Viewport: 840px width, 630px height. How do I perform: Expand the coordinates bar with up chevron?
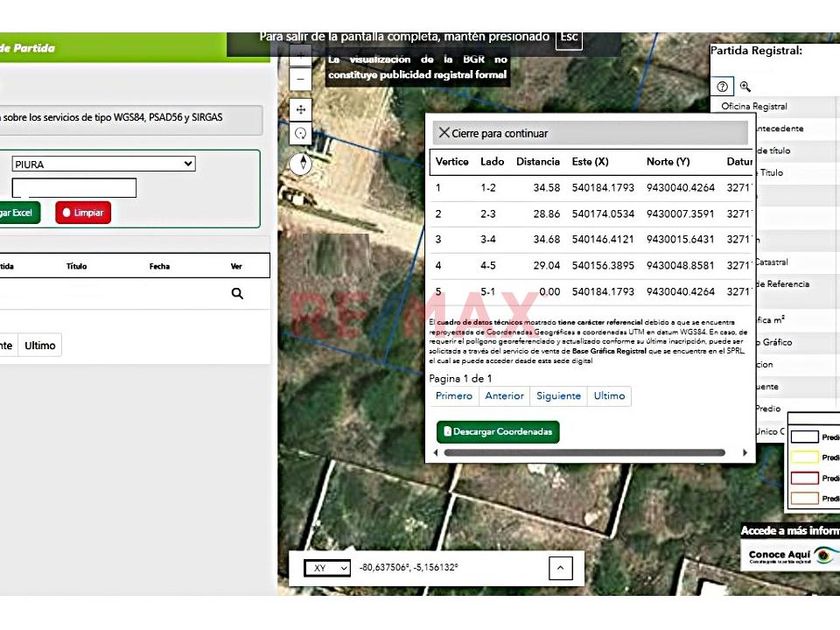(560, 568)
